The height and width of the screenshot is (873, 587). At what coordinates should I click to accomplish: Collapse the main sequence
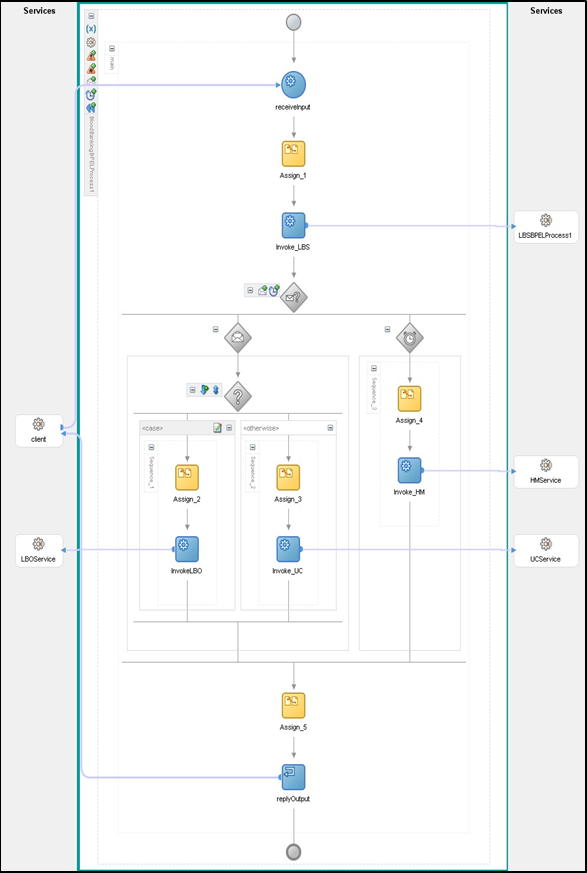coord(112,48)
